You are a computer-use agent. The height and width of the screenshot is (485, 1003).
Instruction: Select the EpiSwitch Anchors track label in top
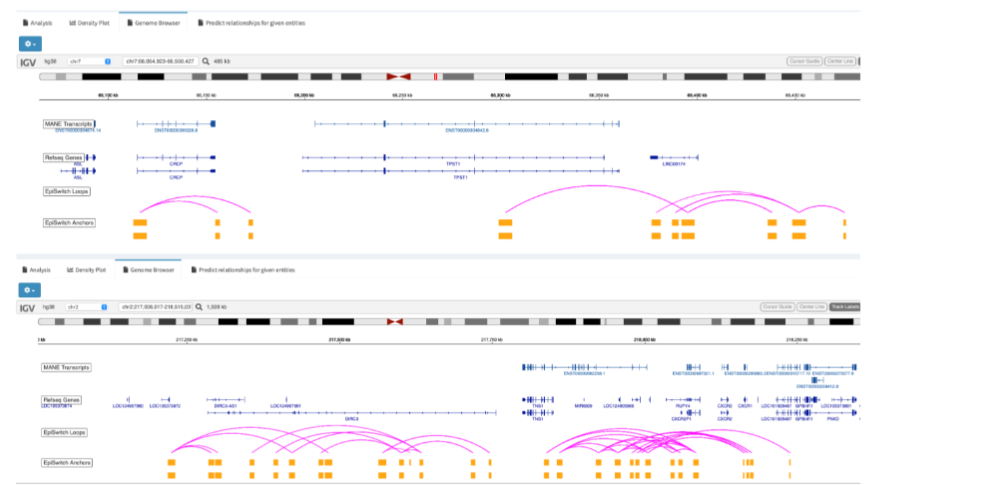[x=69, y=223]
